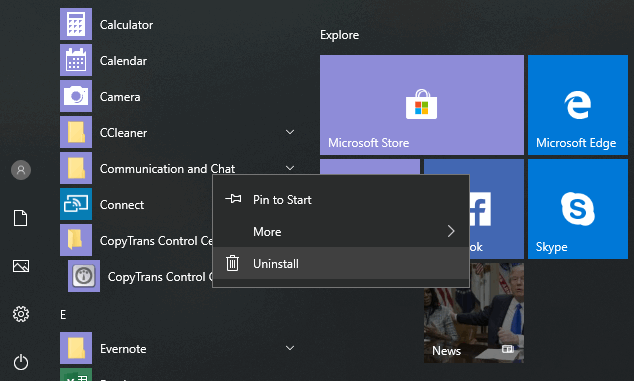Expand the Communication and Chat chevron
This screenshot has height=381, width=634.
(290, 168)
